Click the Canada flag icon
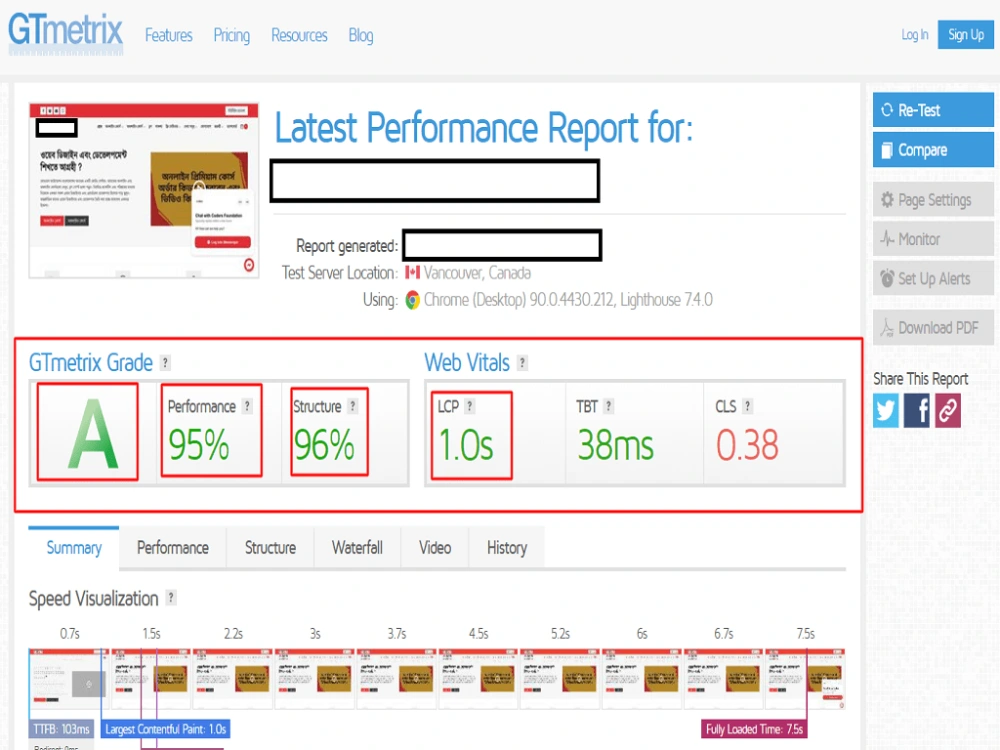This screenshot has width=1000, height=750. (412, 272)
